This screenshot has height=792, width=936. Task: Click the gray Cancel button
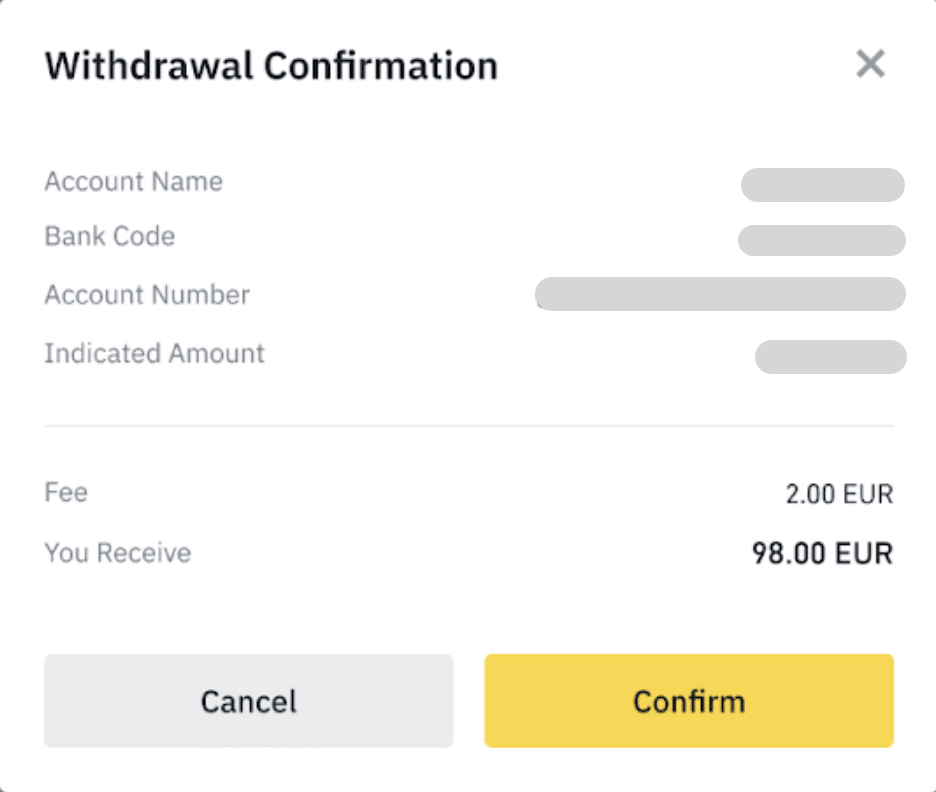pos(248,701)
